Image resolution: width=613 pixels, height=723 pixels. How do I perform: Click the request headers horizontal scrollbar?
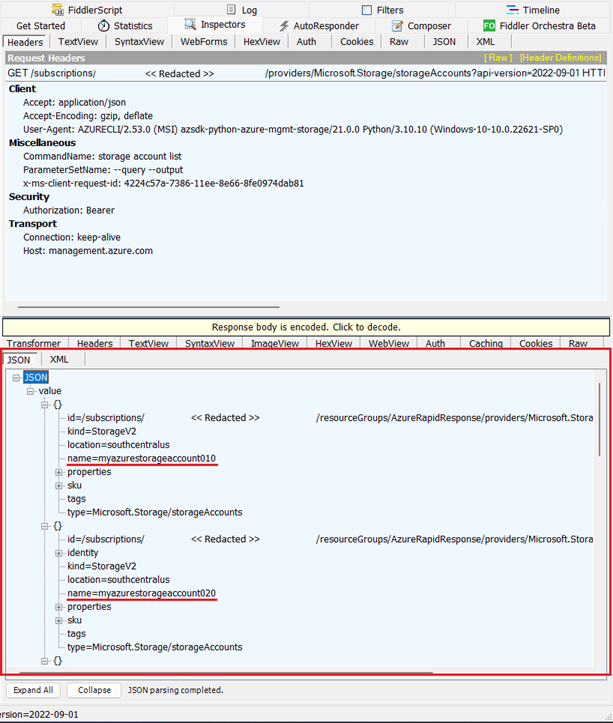coord(149,307)
